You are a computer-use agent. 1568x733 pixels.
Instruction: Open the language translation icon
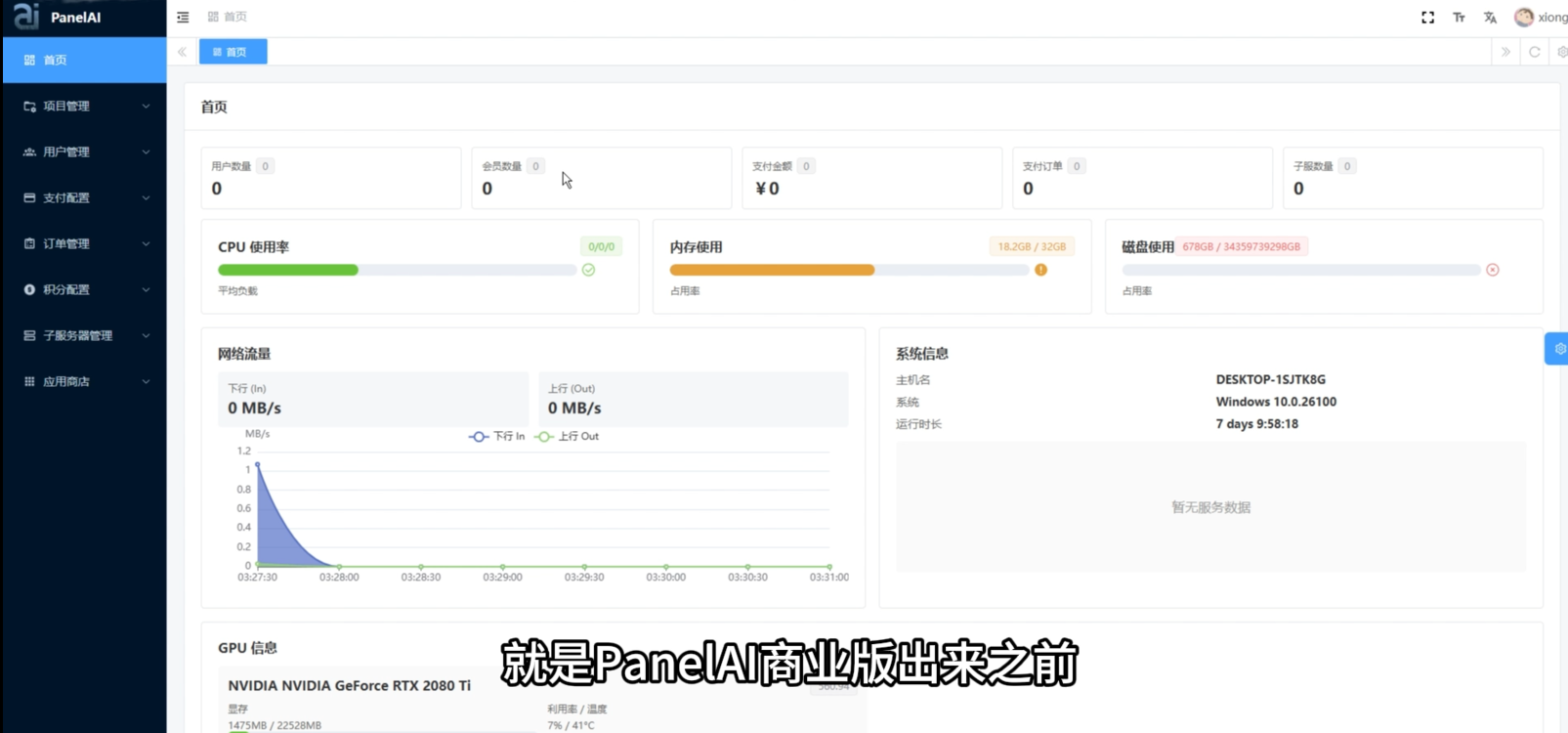pyautogui.click(x=1490, y=18)
